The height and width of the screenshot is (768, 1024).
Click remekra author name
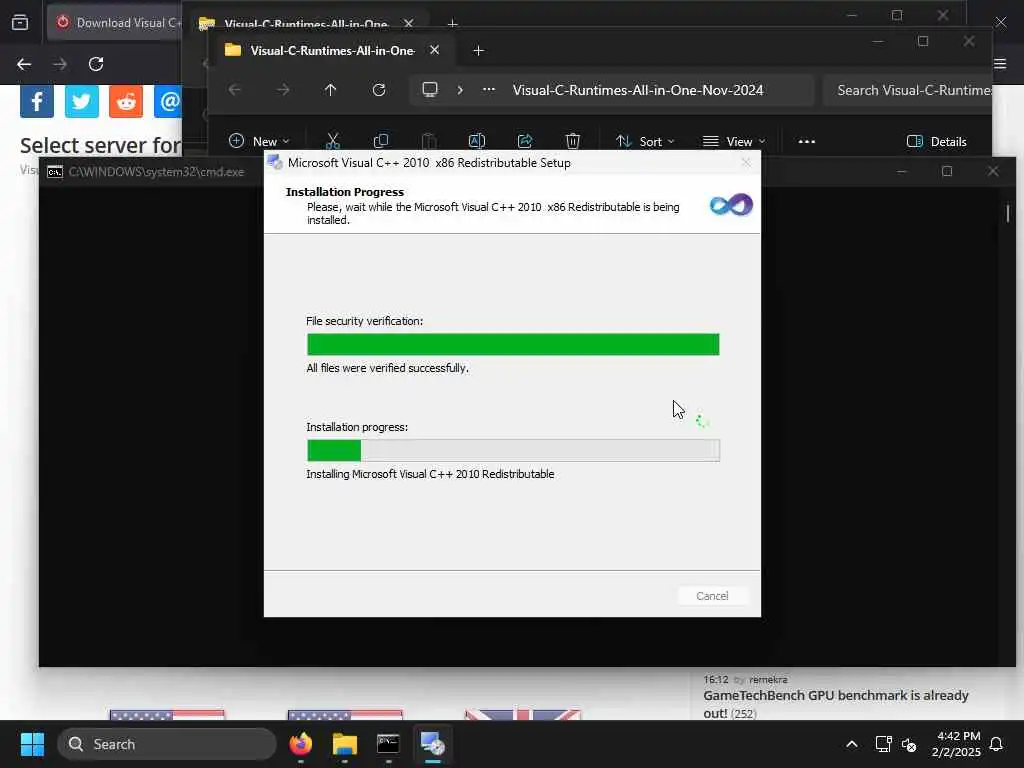768,679
